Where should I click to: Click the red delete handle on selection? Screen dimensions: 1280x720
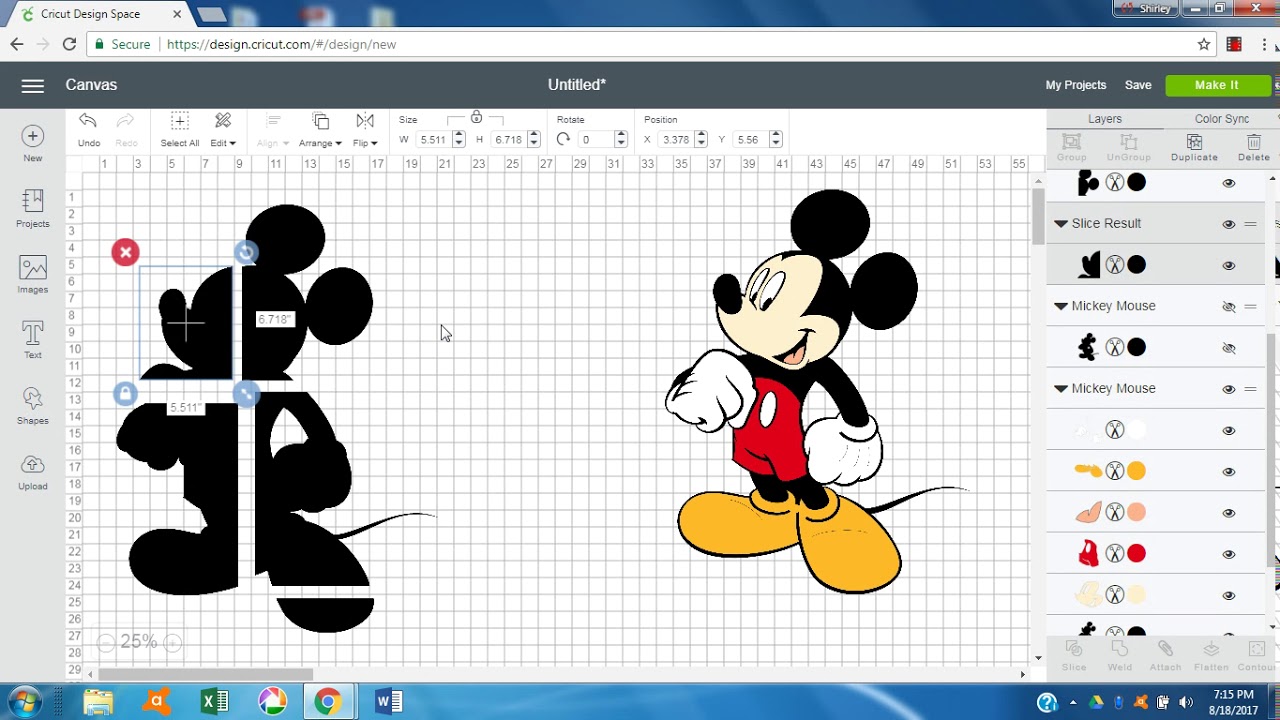click(125, 252)
